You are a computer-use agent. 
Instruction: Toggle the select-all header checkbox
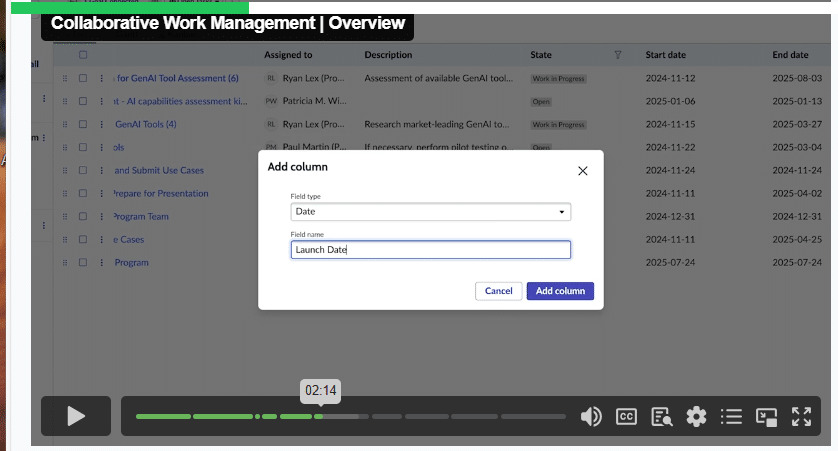click(83, 55)
